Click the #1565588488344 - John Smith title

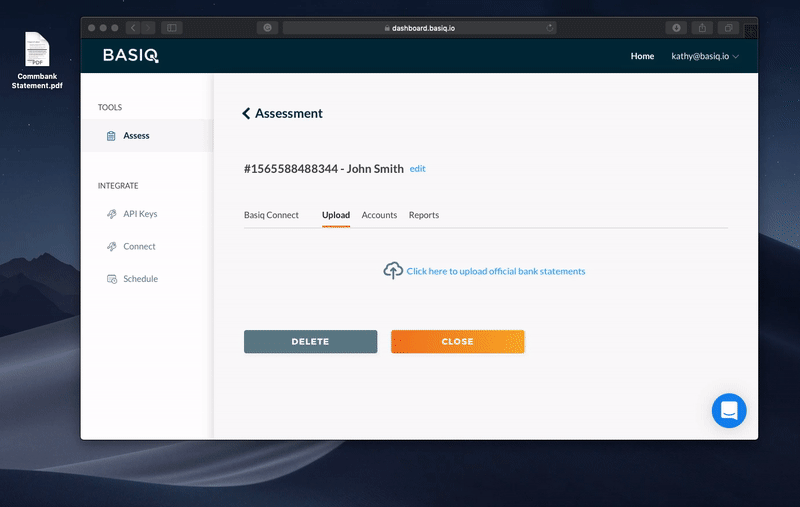(x=323, y=169)
